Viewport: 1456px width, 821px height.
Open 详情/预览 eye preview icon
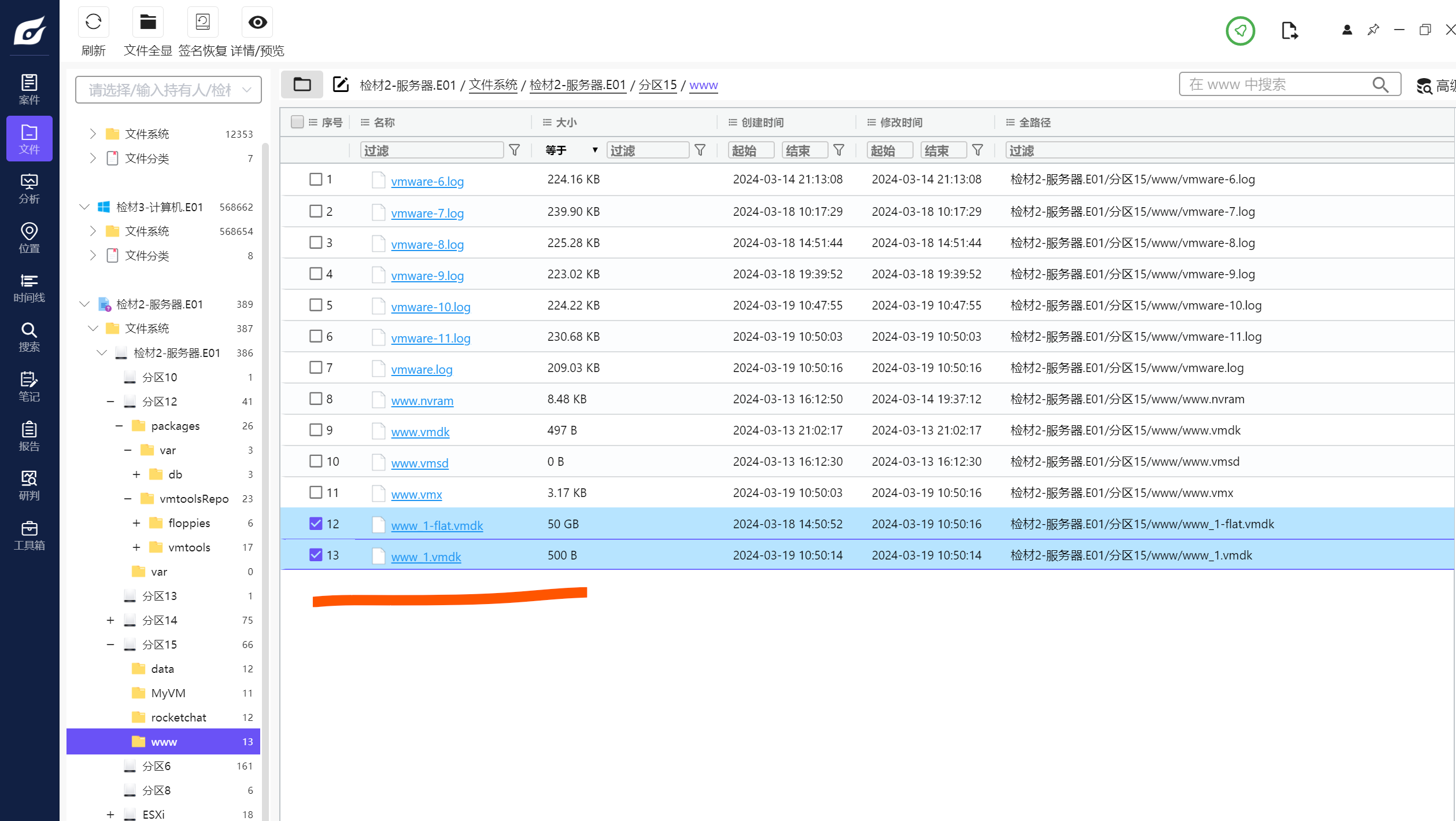[257, 23]
